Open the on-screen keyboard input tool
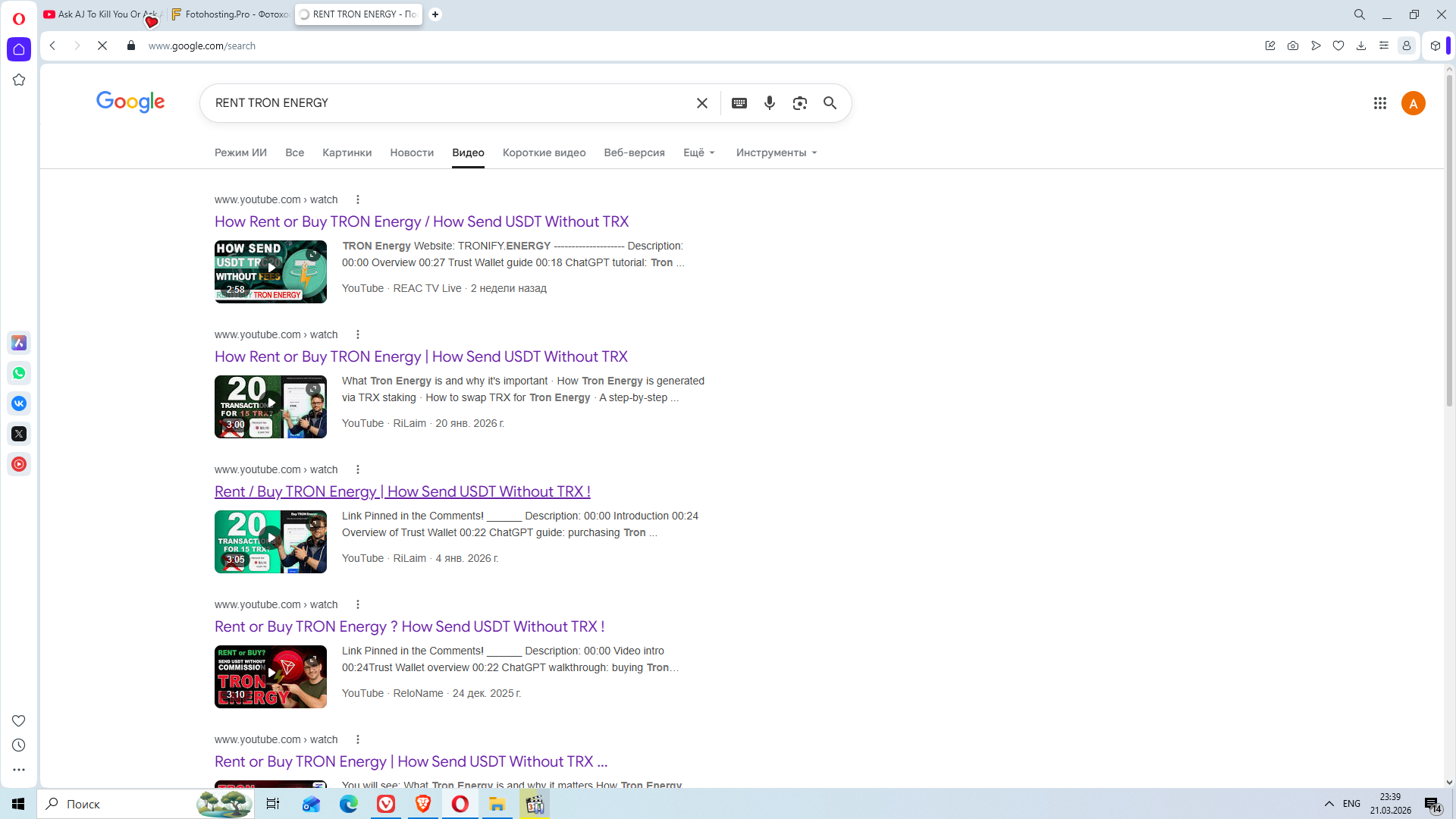The height and width of the screenshot is (819, 1456). point(739,103)
